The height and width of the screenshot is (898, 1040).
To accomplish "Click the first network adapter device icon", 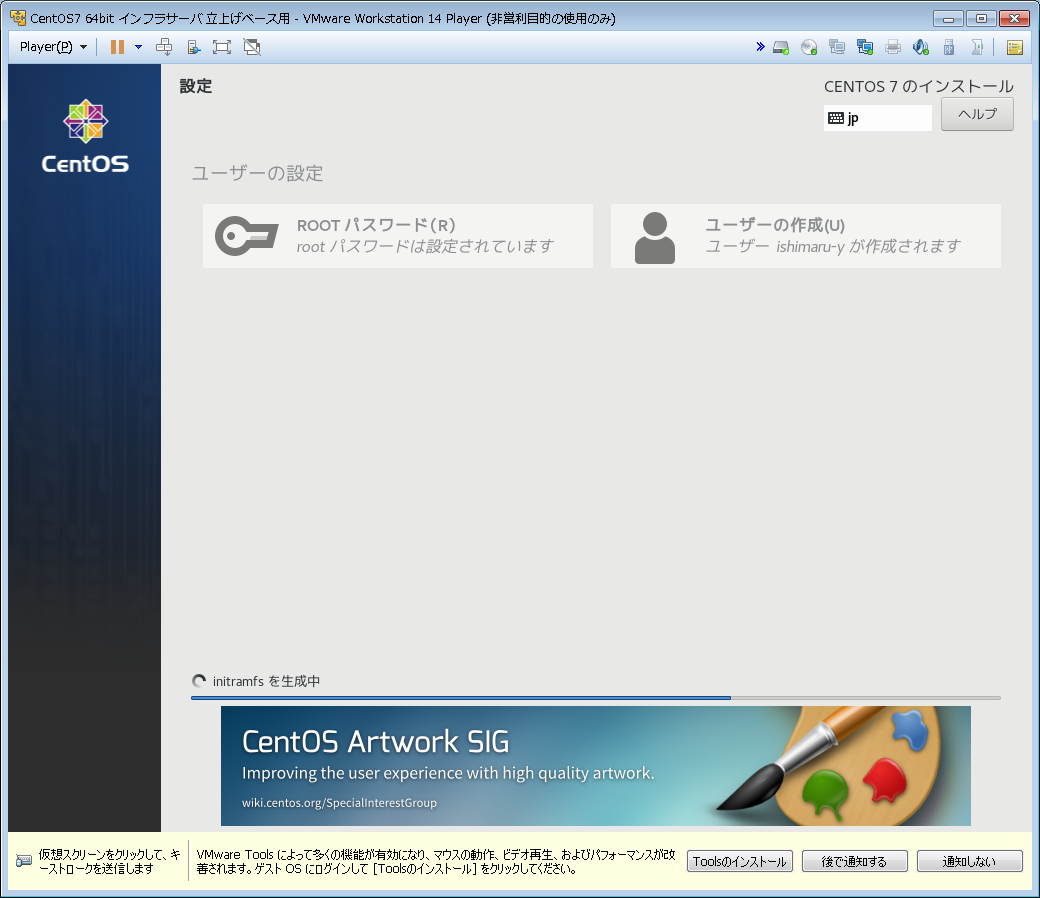I will (x=837, y=47).
